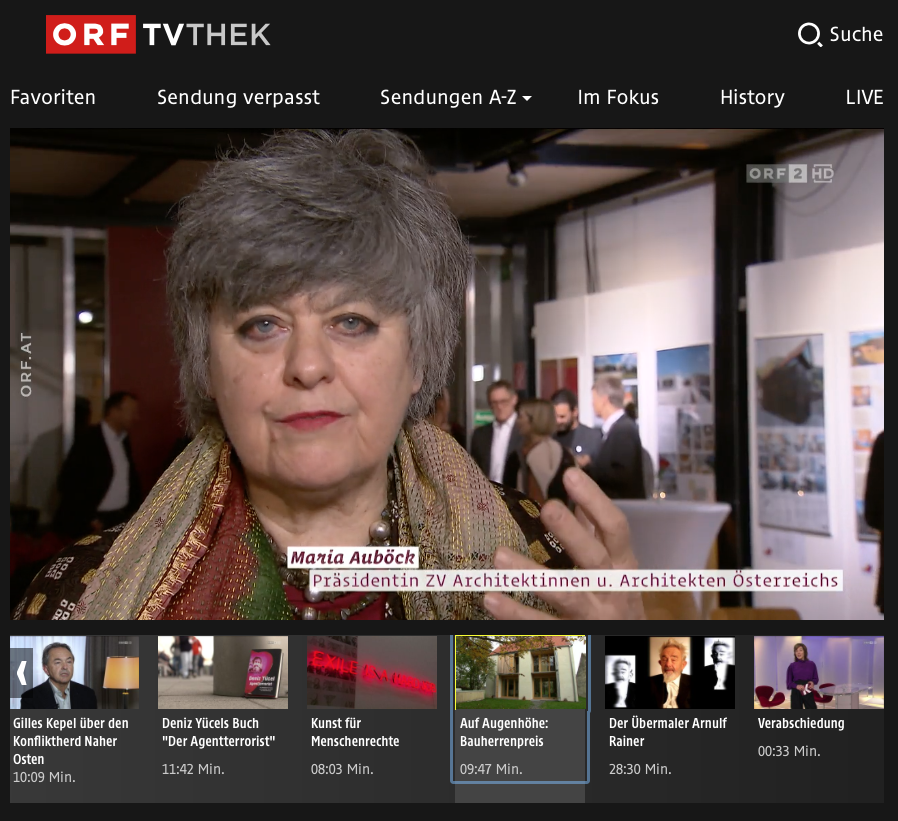Open the Favoriten menu item
Screen dimensions: 898x821
coord(53,97)
